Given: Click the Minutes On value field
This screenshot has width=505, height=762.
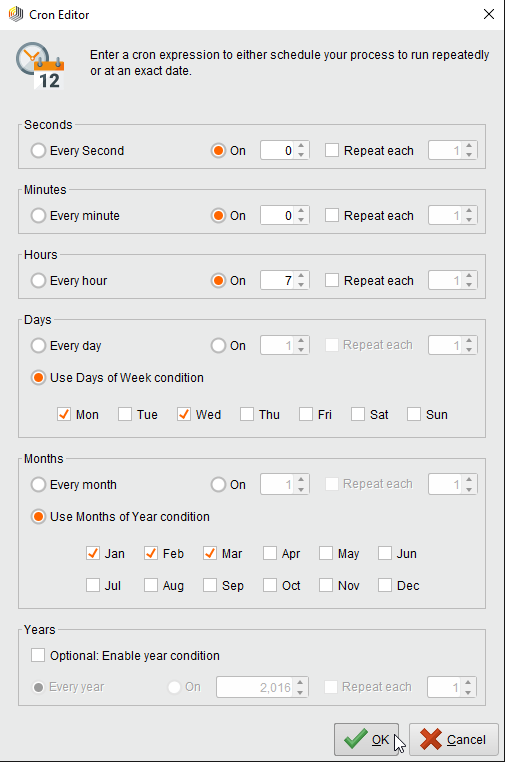Looking at the screenshot, I should (x=277, y=215).
